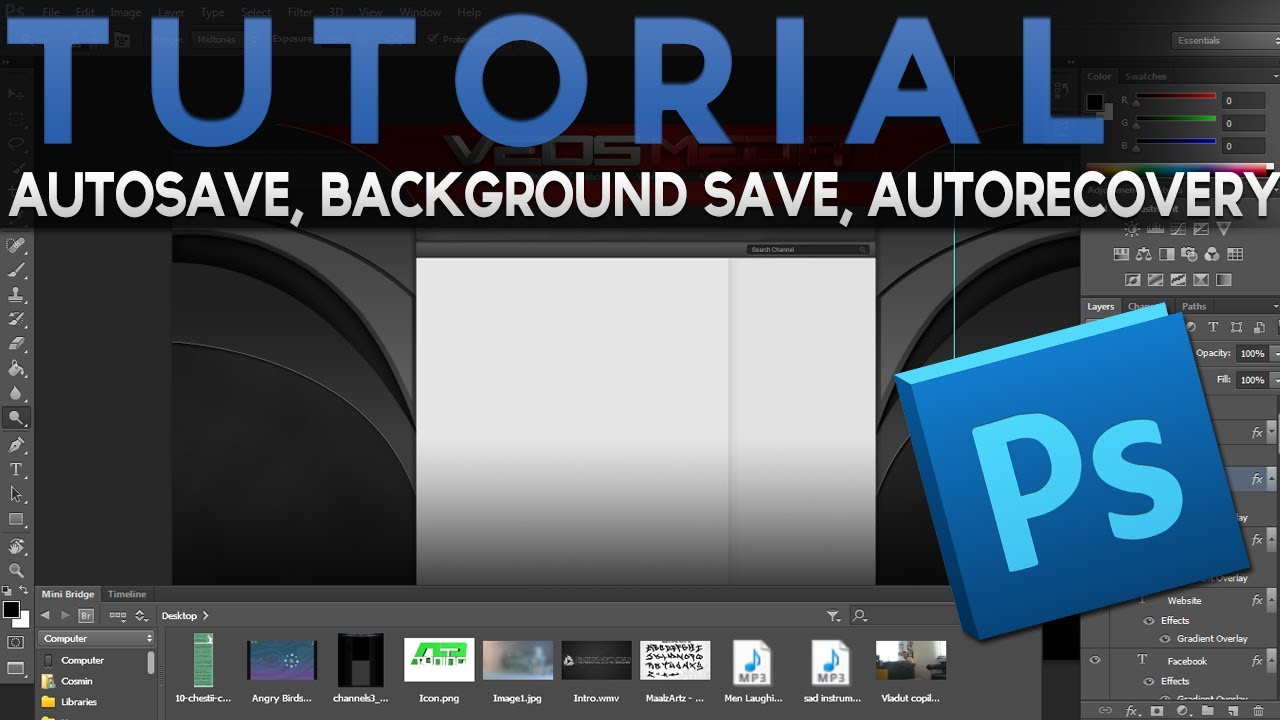
Task: Switch to the Timeline tab
Action: coord(127,594)
